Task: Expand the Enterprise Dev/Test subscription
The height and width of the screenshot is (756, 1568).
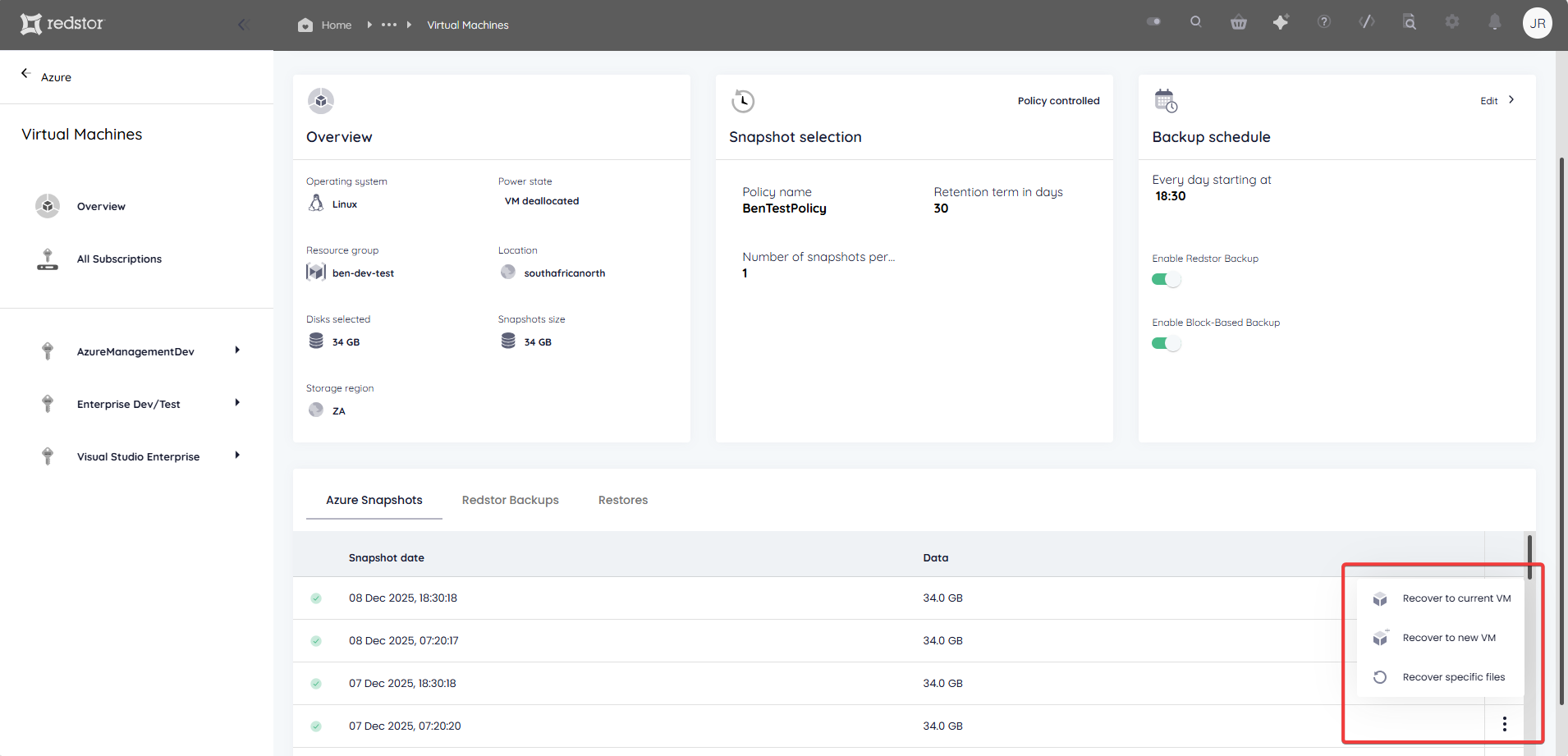Action: coord(237,403)
